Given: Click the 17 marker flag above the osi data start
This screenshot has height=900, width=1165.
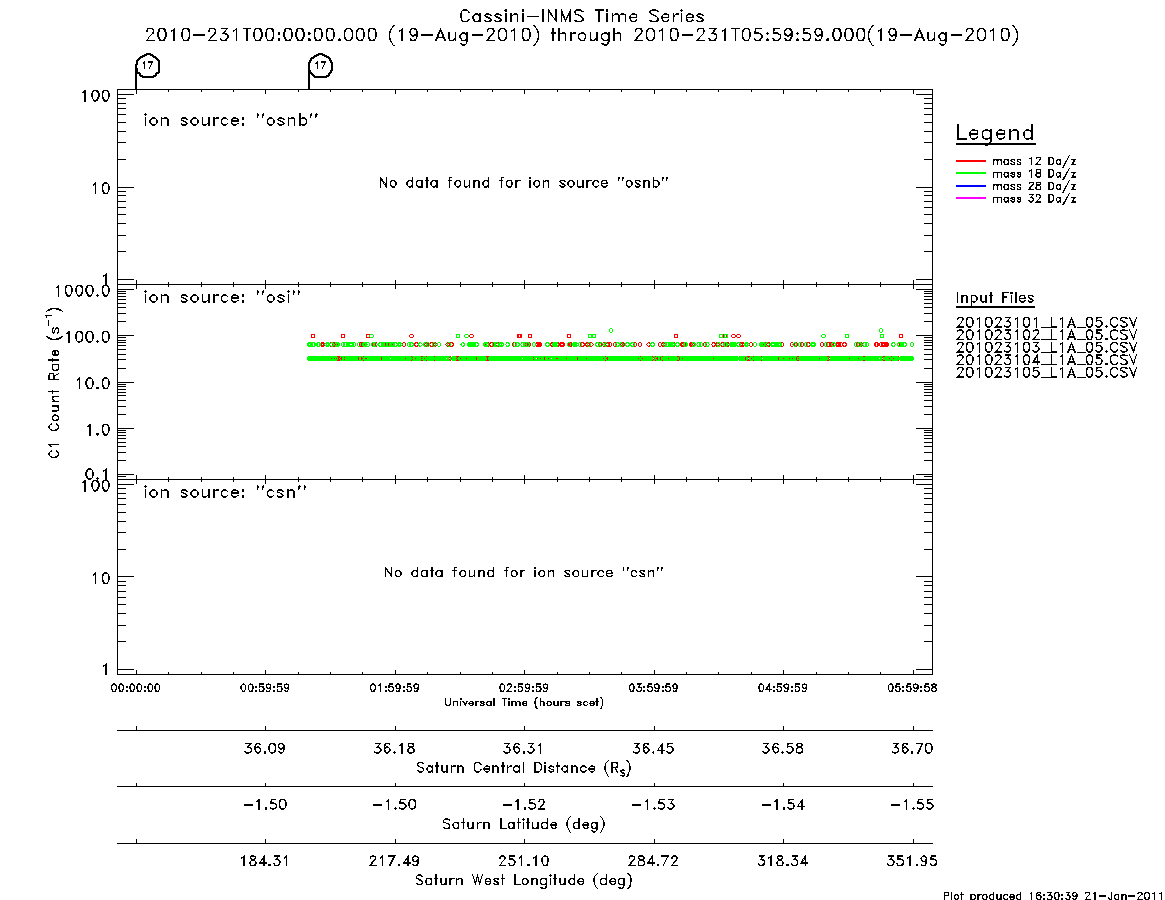Looking at the screenshot, I should point(320,65).
